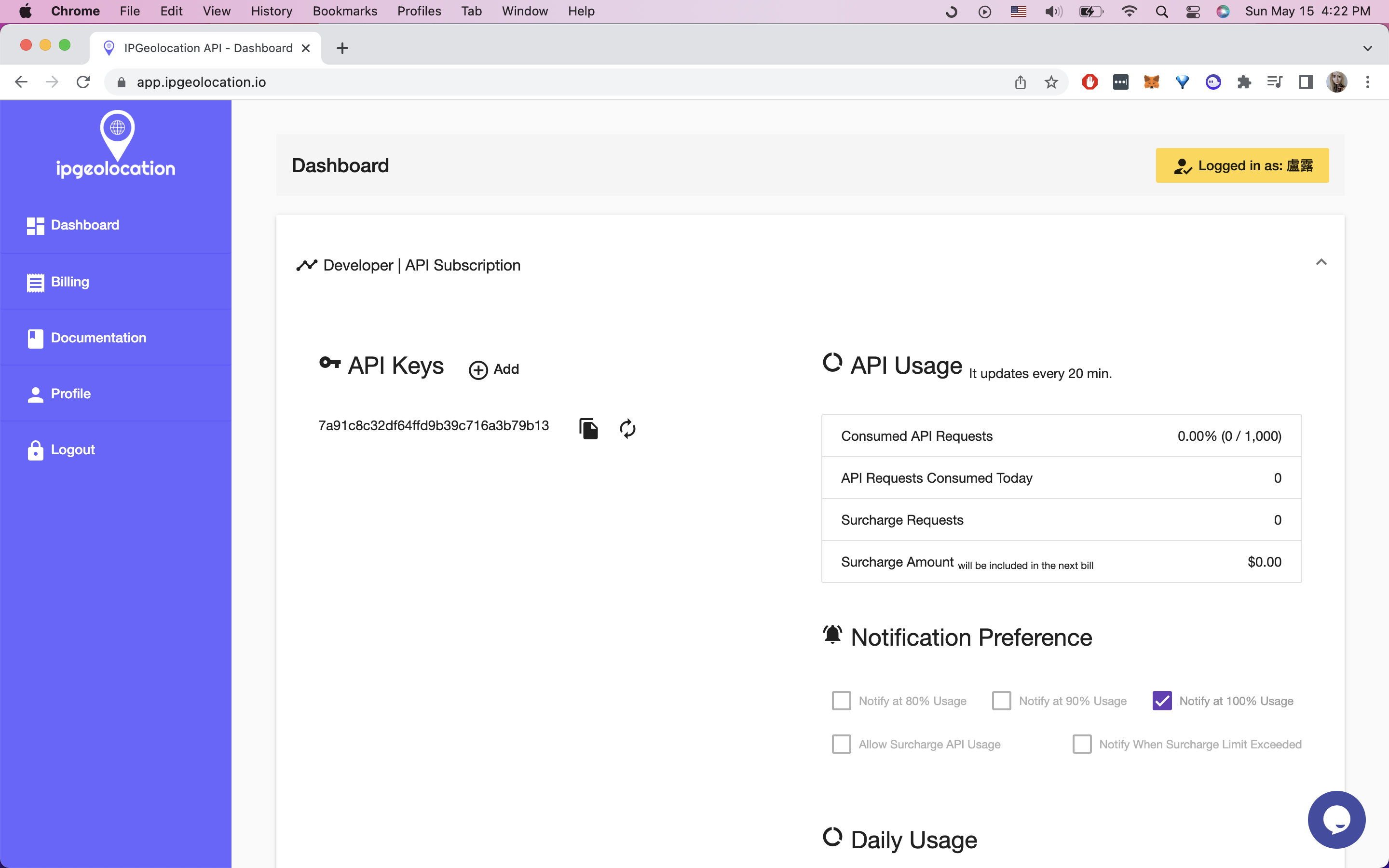Click the Logged in as button
Viewport: 1389px width, 868px height.
1242,165
